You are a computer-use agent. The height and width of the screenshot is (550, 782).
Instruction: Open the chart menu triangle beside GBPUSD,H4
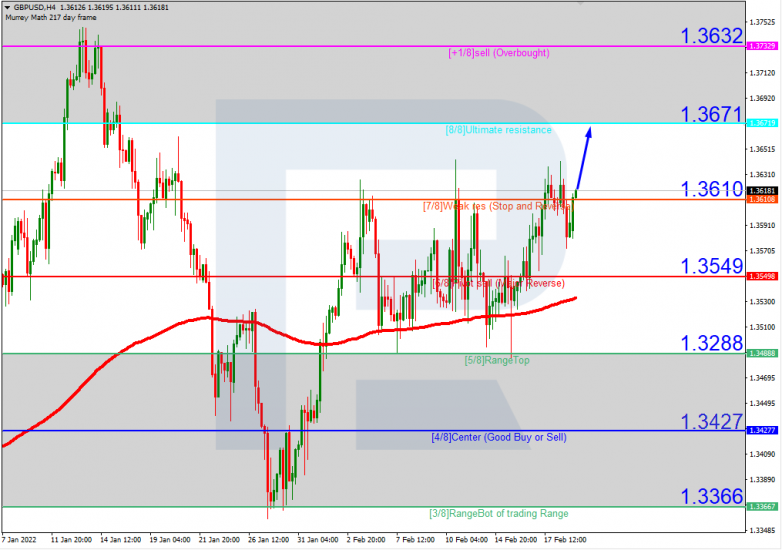(x=7, y=7)
